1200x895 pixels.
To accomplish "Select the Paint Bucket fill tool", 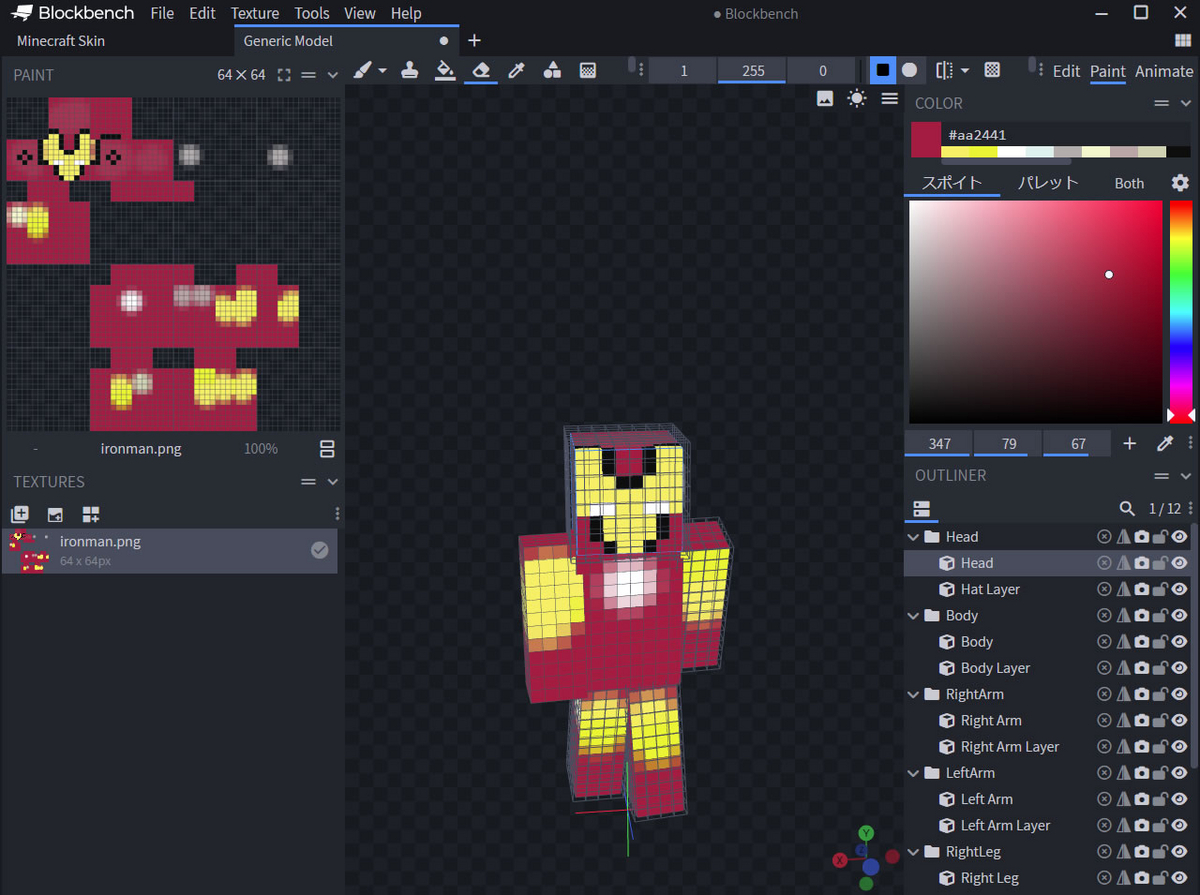I will click(445, 71).
